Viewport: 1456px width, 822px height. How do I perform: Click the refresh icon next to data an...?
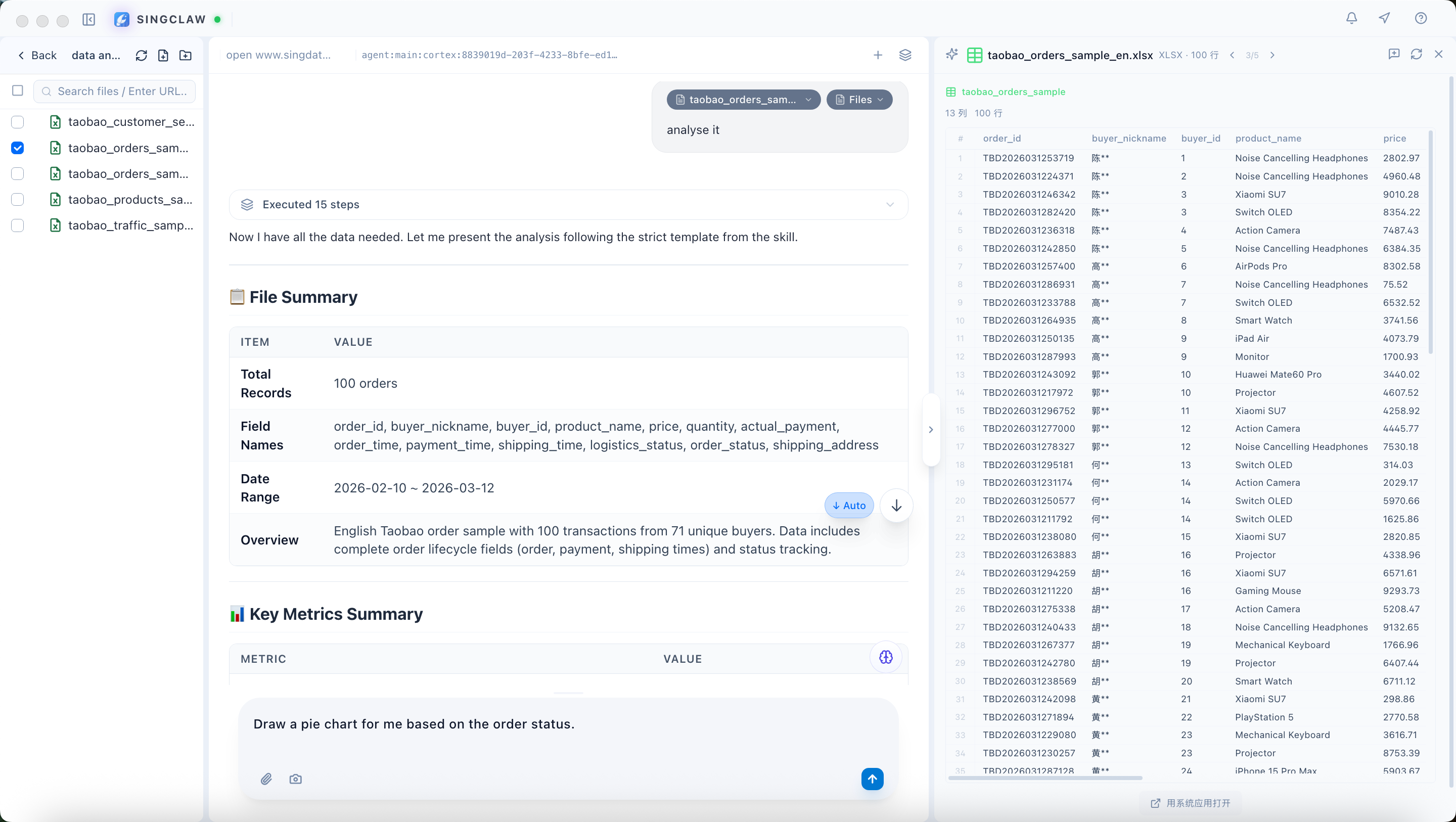pos(142,56)
